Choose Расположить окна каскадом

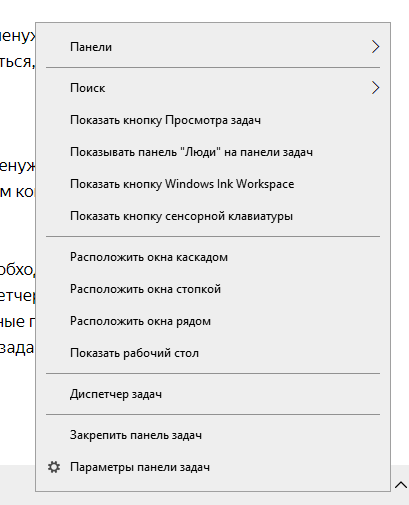(213, 257)
